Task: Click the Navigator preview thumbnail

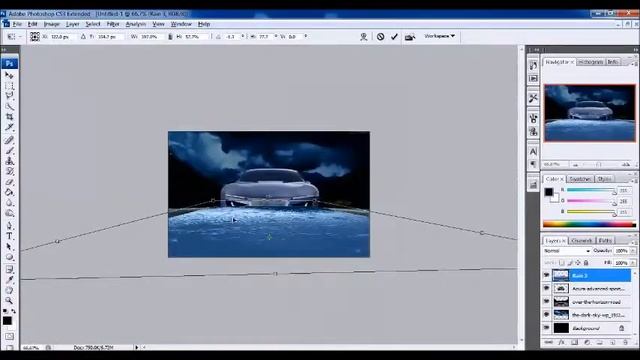Action: coord(590,113)
